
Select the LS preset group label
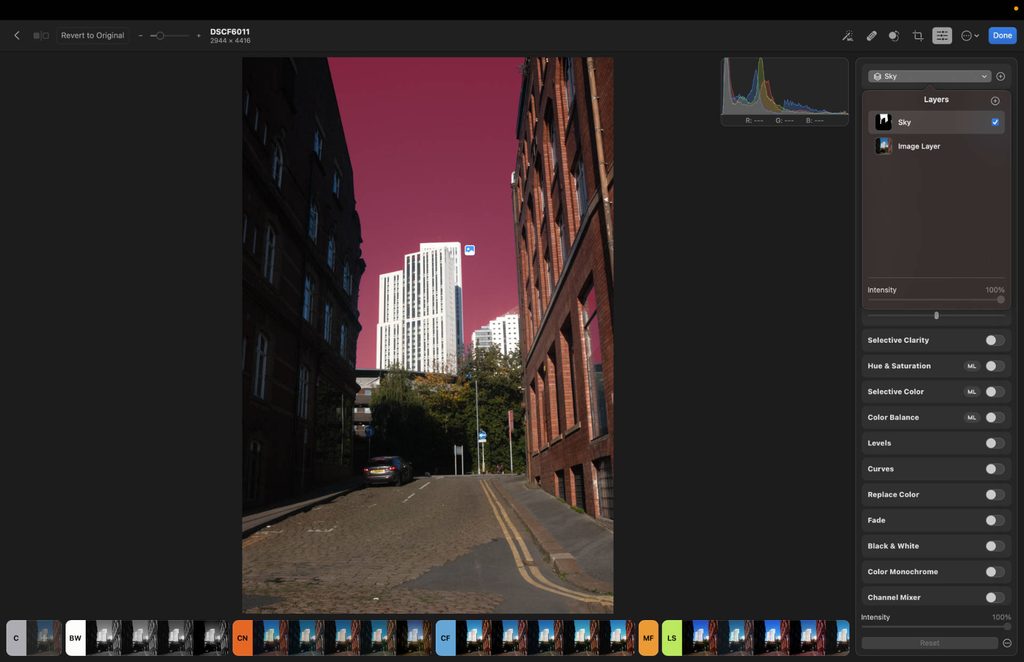(x=672, y=638)
